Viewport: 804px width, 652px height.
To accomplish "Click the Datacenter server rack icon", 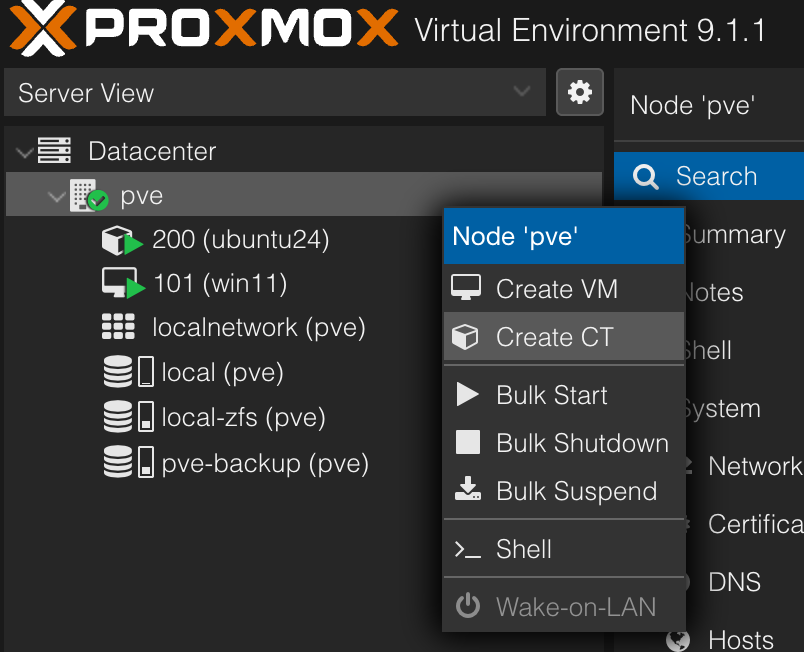I will (54, 150).
